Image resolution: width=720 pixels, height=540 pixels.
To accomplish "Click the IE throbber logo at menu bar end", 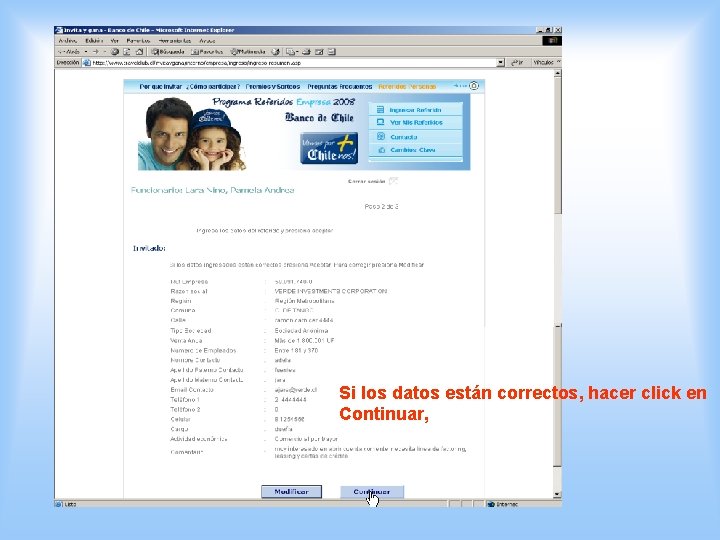I will tap(552, 41).
